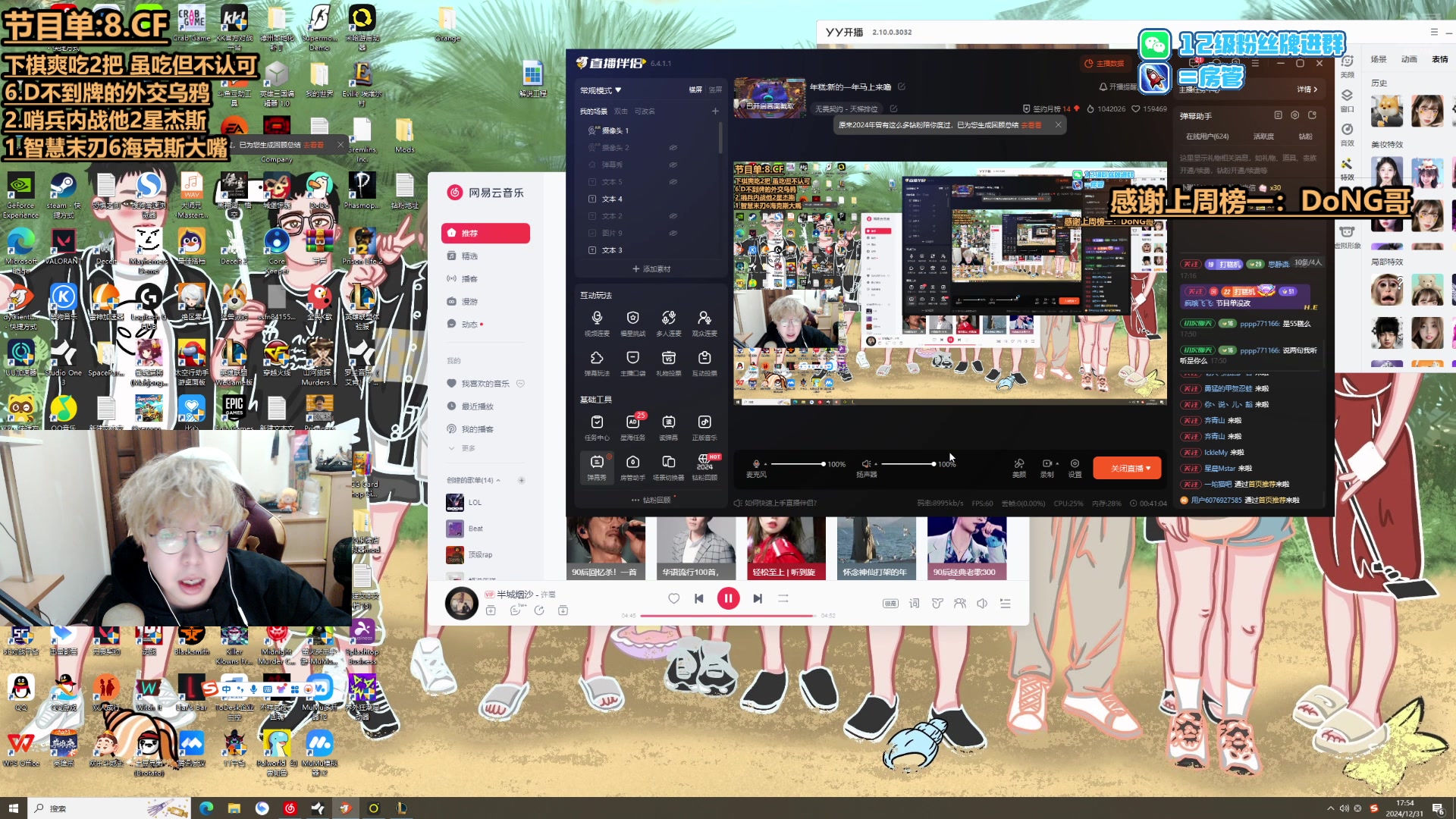The image size is (1456, 819).
Task: Open 福星挑战 shield challenge icon
Action: 632,322
